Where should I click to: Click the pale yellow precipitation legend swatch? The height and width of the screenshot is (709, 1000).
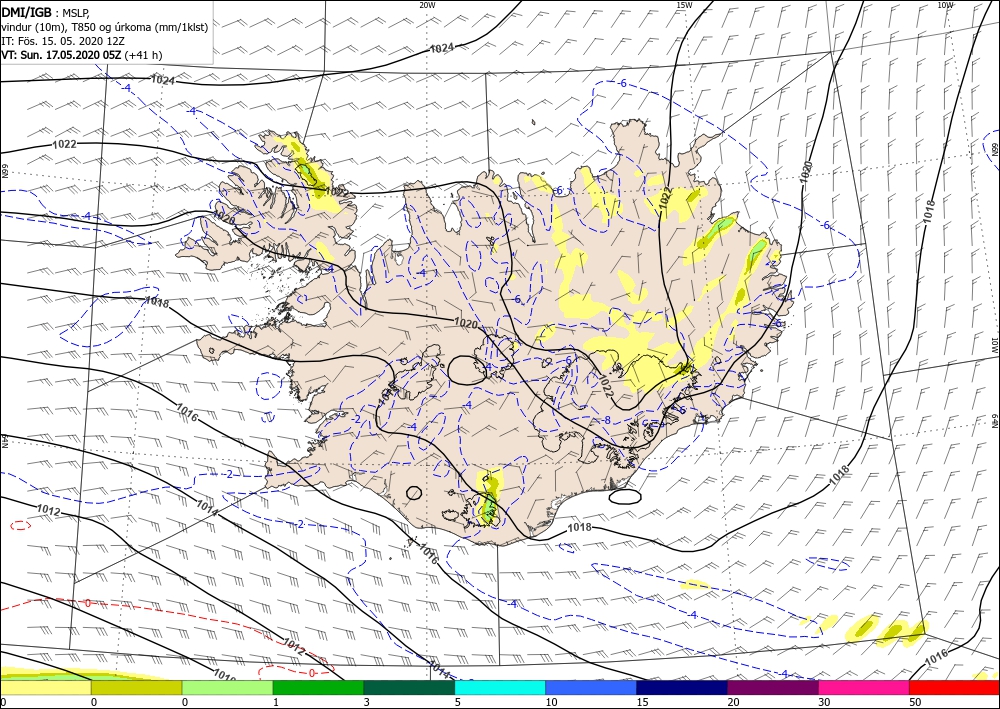tap(45, 688)
